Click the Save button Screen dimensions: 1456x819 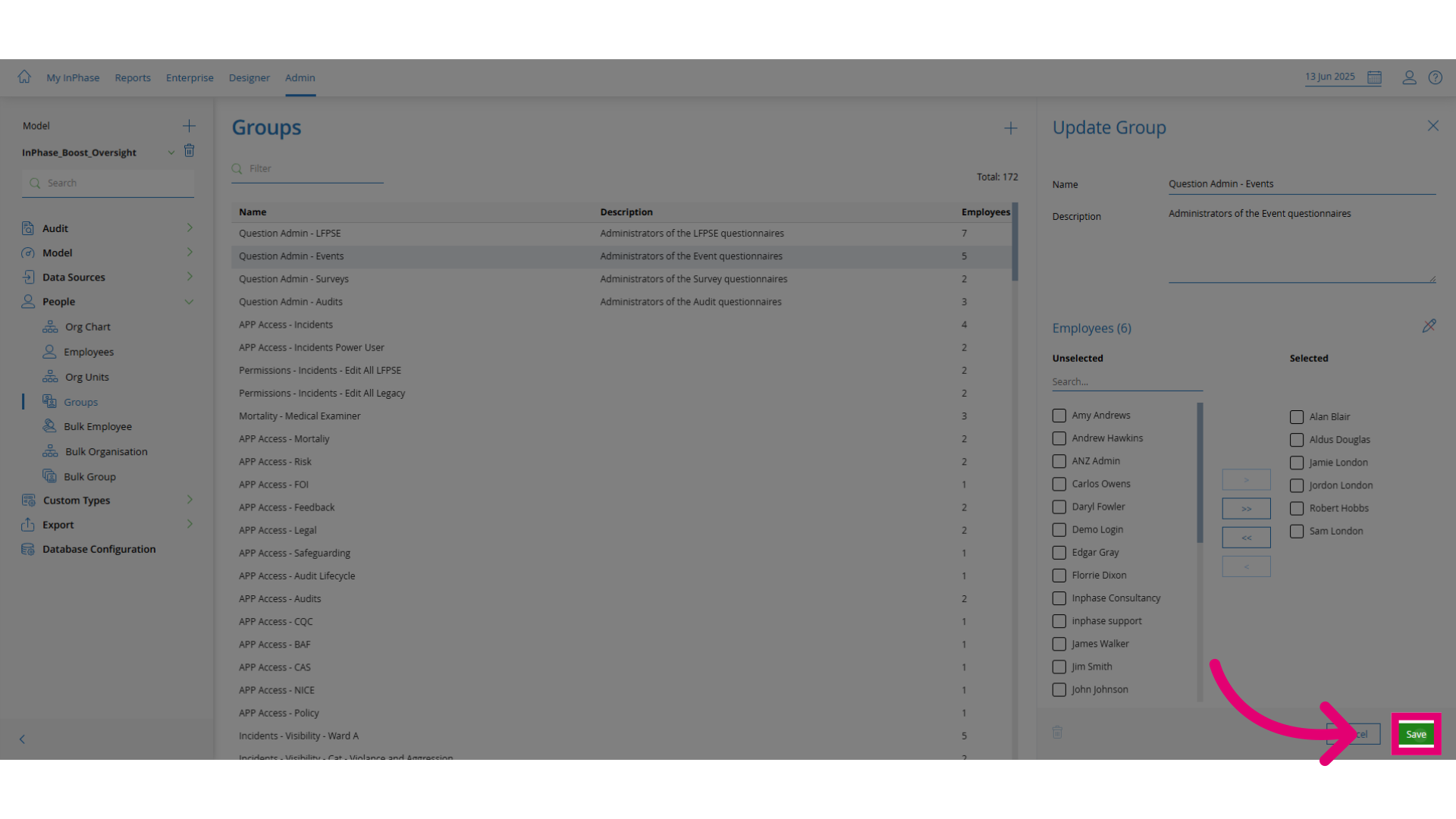tap(1416, 734)
